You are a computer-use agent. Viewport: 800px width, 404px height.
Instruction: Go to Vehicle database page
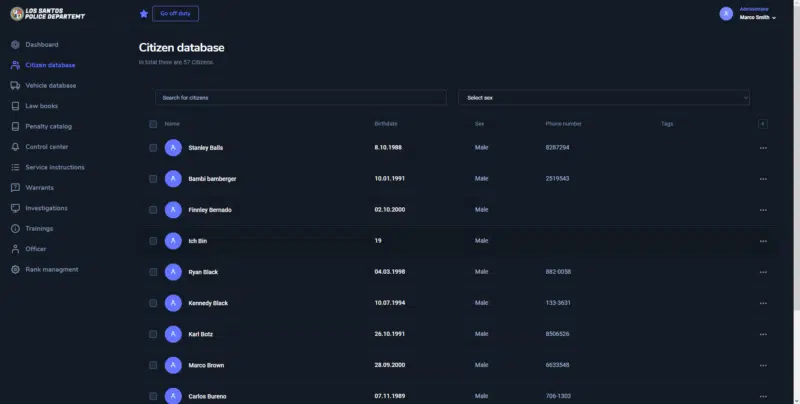(x=51, y=86)
